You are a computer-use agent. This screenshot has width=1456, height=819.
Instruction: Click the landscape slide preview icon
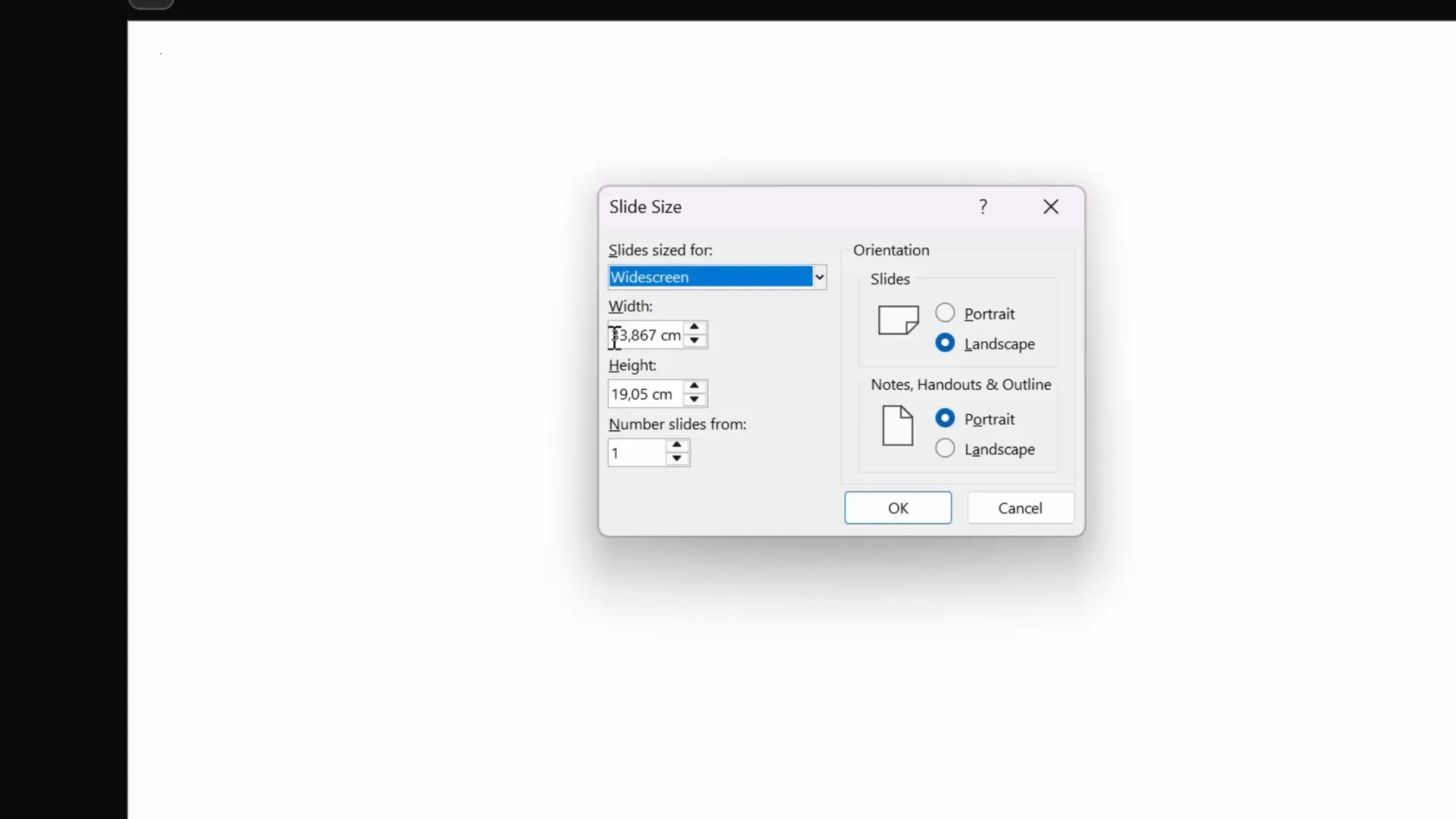coord(897,319)
